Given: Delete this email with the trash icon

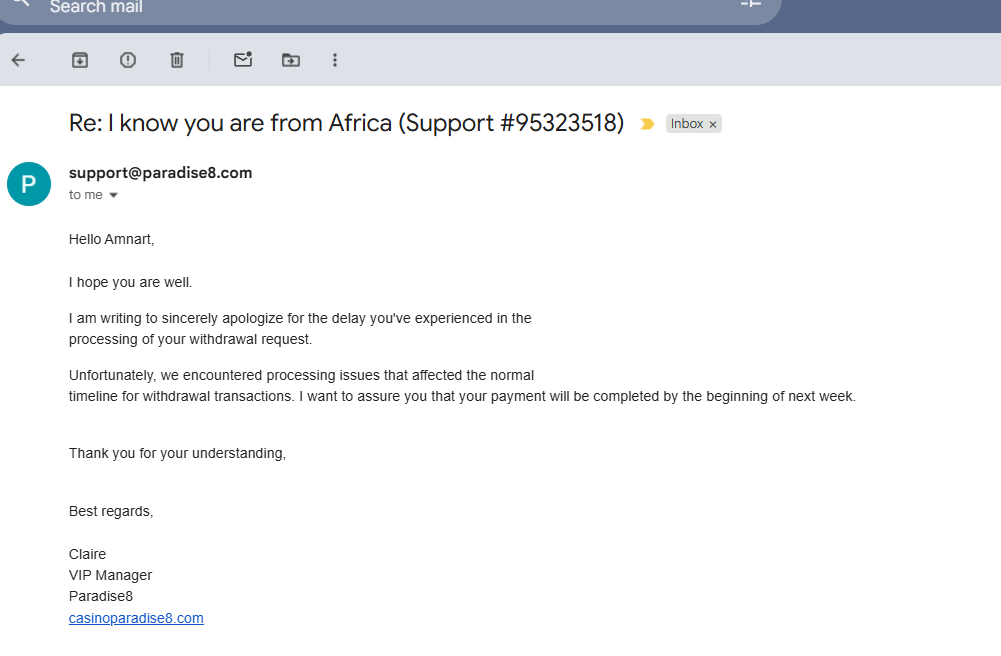Looking at the screenshot, I should point(177,60).
